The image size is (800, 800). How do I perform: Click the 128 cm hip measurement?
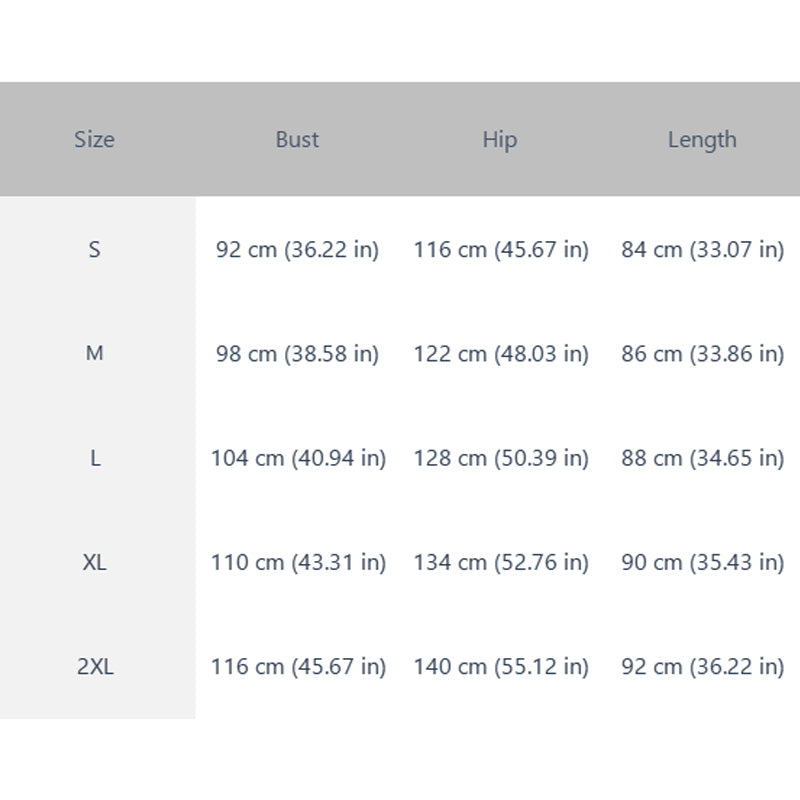tap(501, 458)
